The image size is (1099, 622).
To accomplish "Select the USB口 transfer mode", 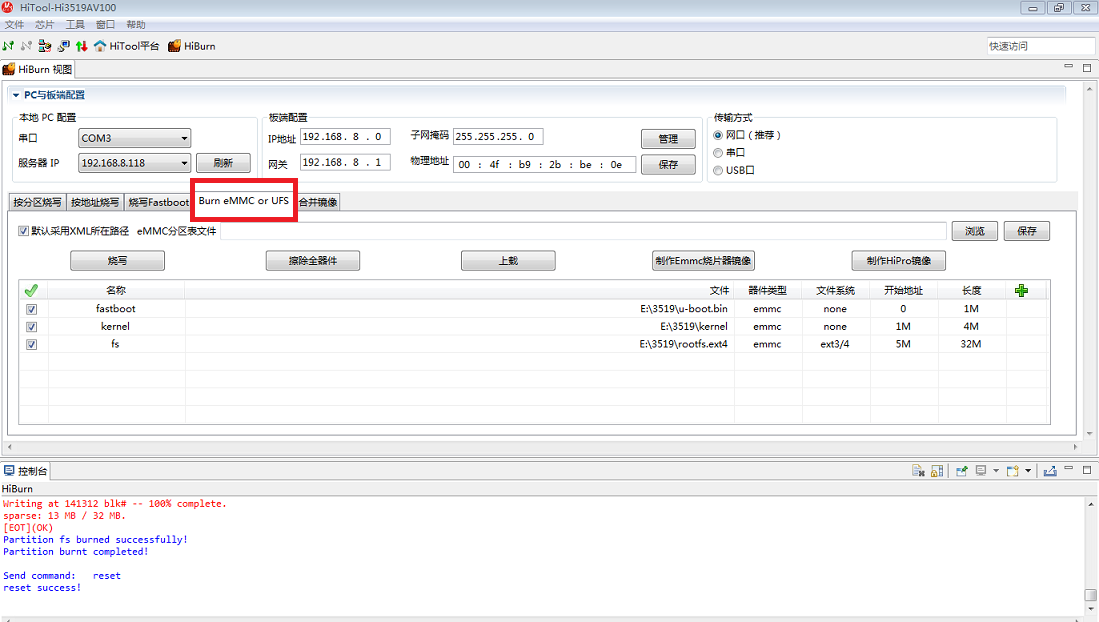I will (x=717, y=170).
